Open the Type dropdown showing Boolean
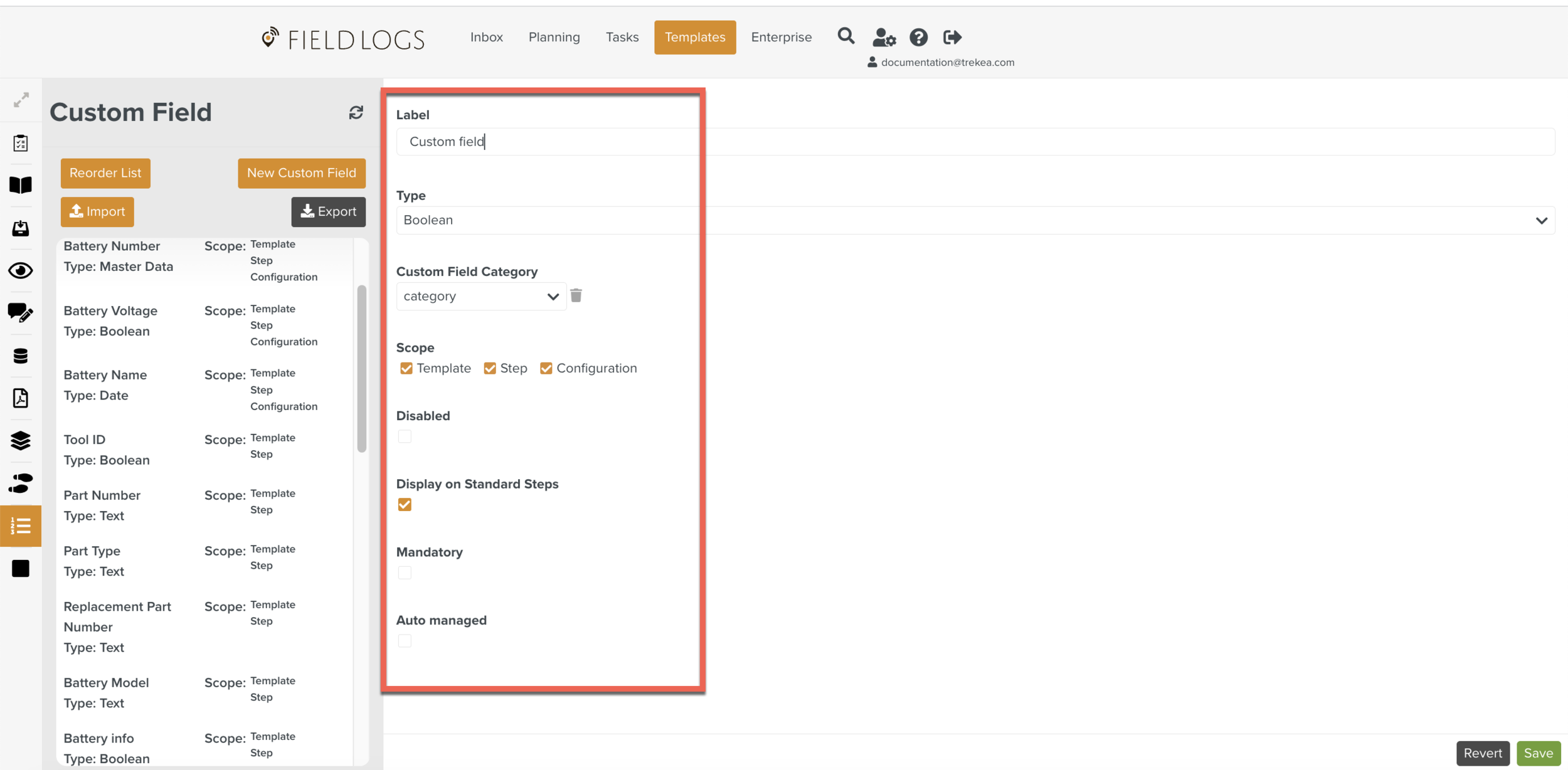The image size is (1568, 770). pos(975,220)
